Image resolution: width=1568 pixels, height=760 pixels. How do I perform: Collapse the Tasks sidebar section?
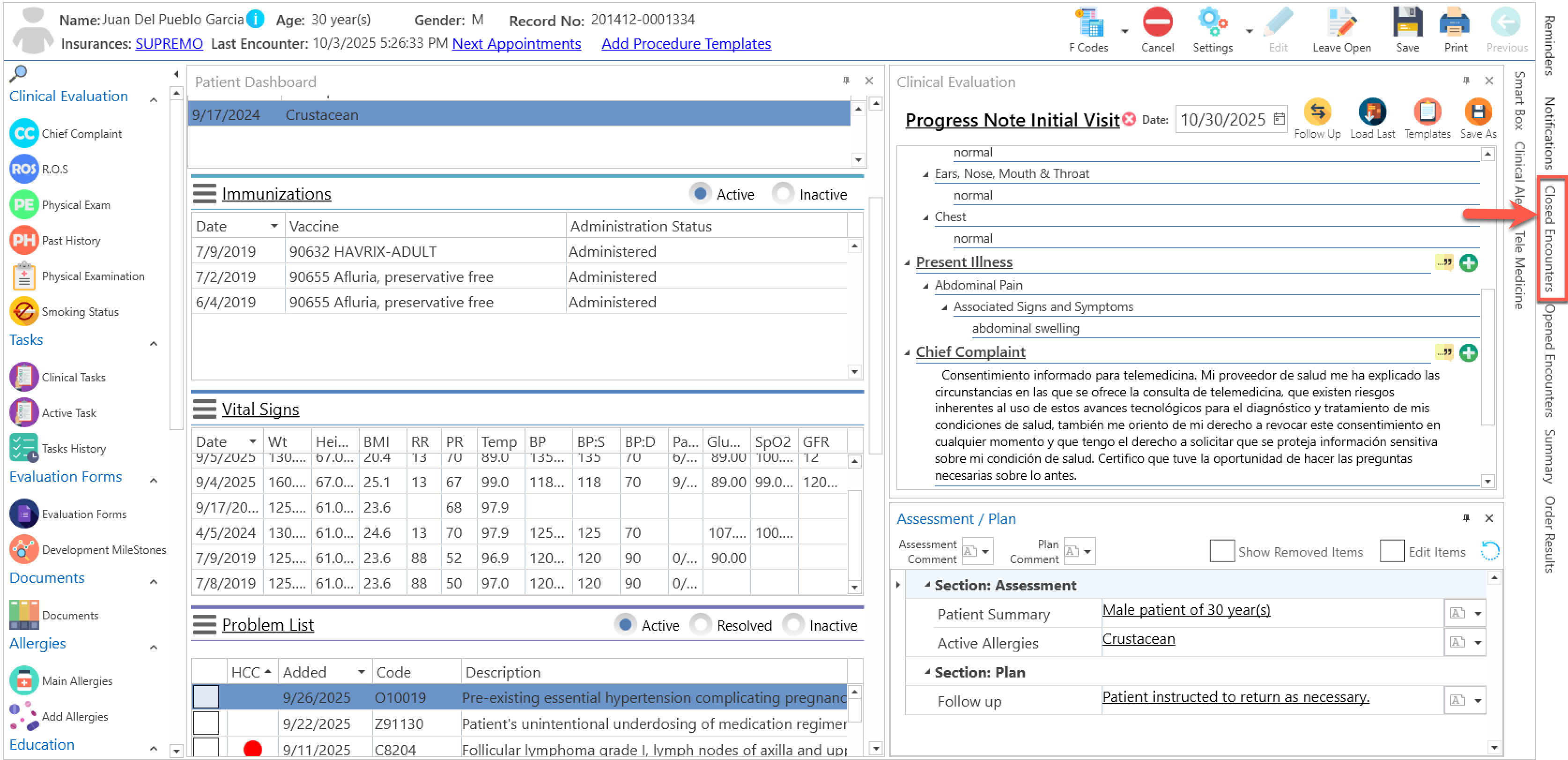pos(154,343)
